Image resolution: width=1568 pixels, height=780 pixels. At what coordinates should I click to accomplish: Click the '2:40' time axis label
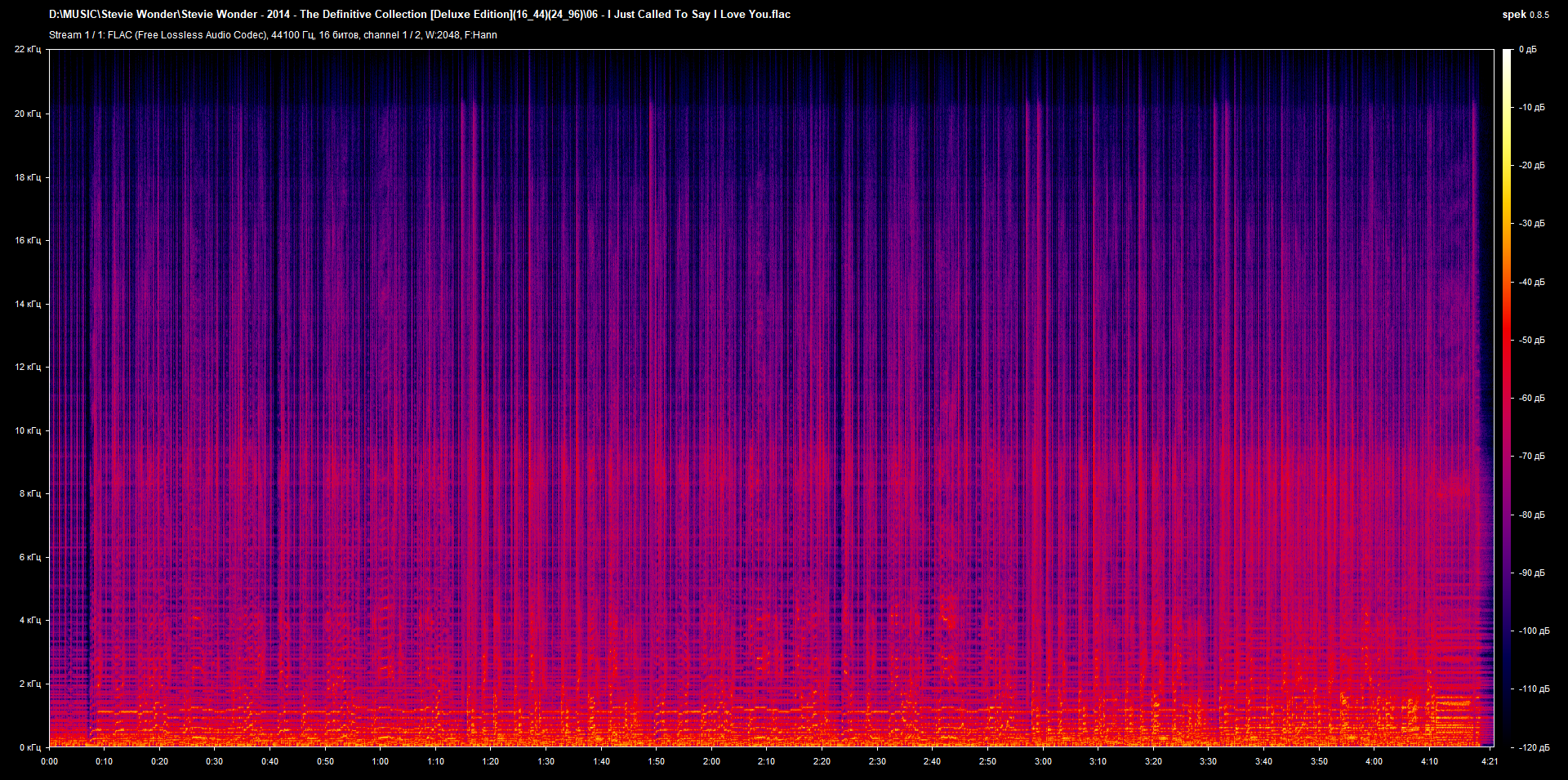click(932, 761)
